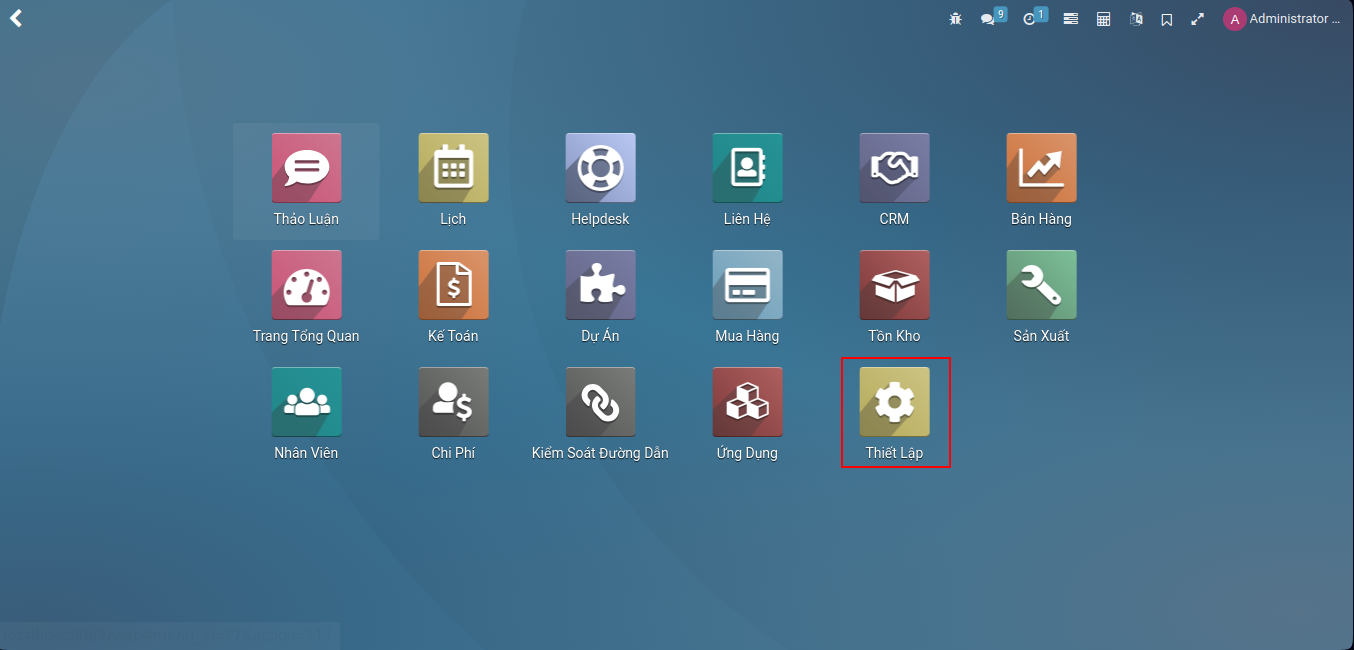This screenshot has height=650, width=1354.
Task: Open the debug bug menu
Action: coord(955,19)
